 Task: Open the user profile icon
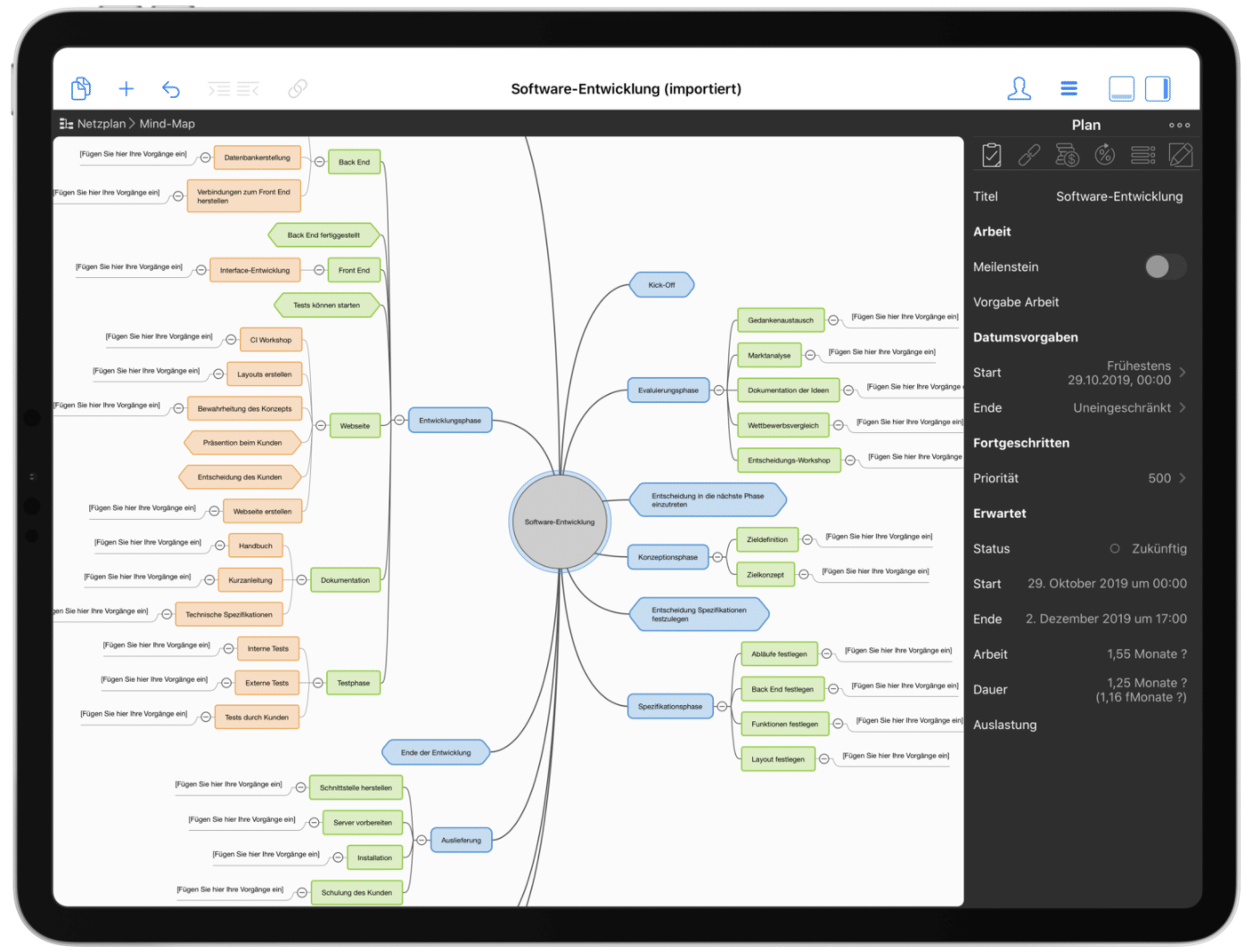1019,88
